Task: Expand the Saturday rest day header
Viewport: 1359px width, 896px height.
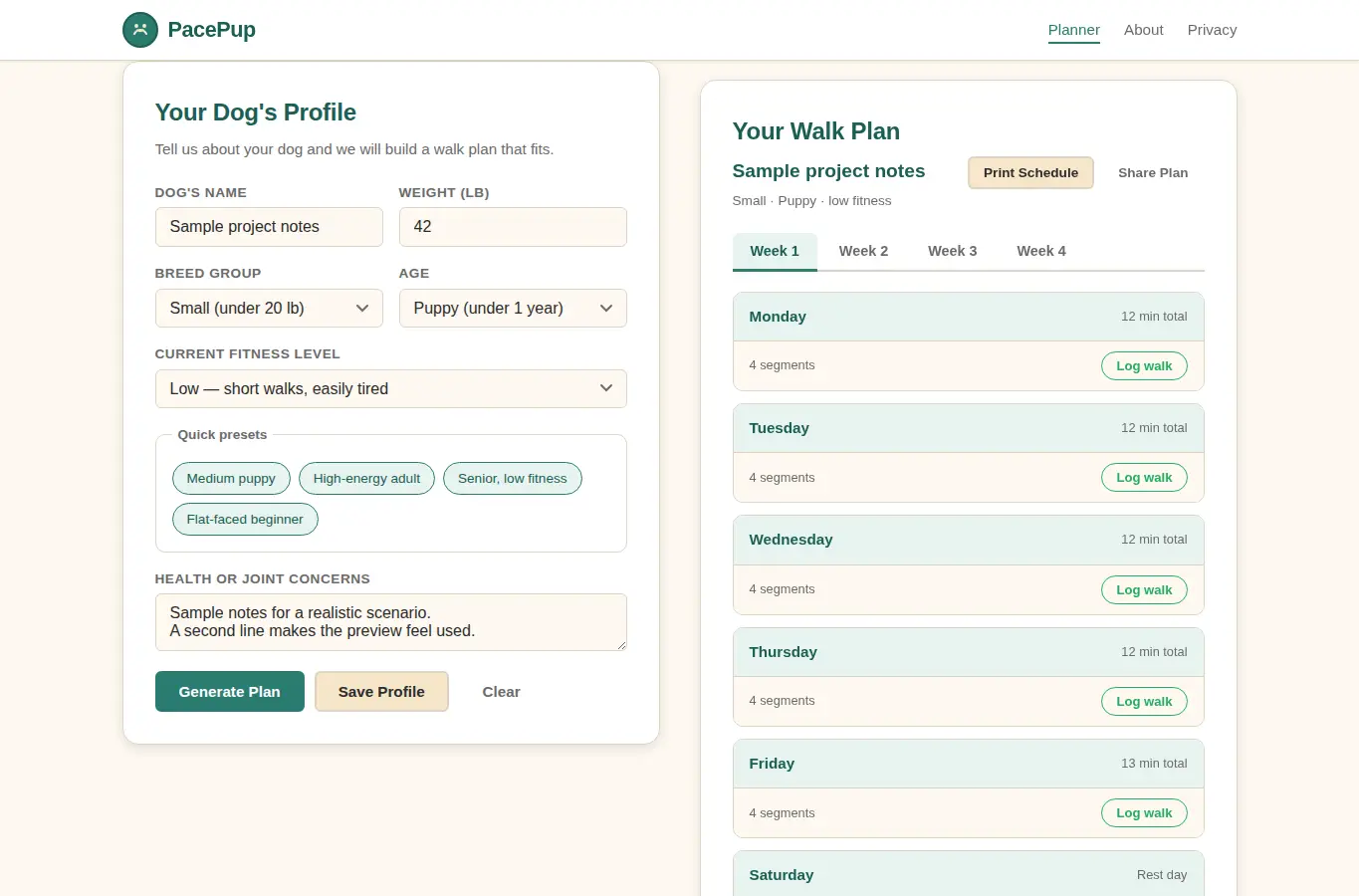Action: pyautogui.click(x=968, y=874)
